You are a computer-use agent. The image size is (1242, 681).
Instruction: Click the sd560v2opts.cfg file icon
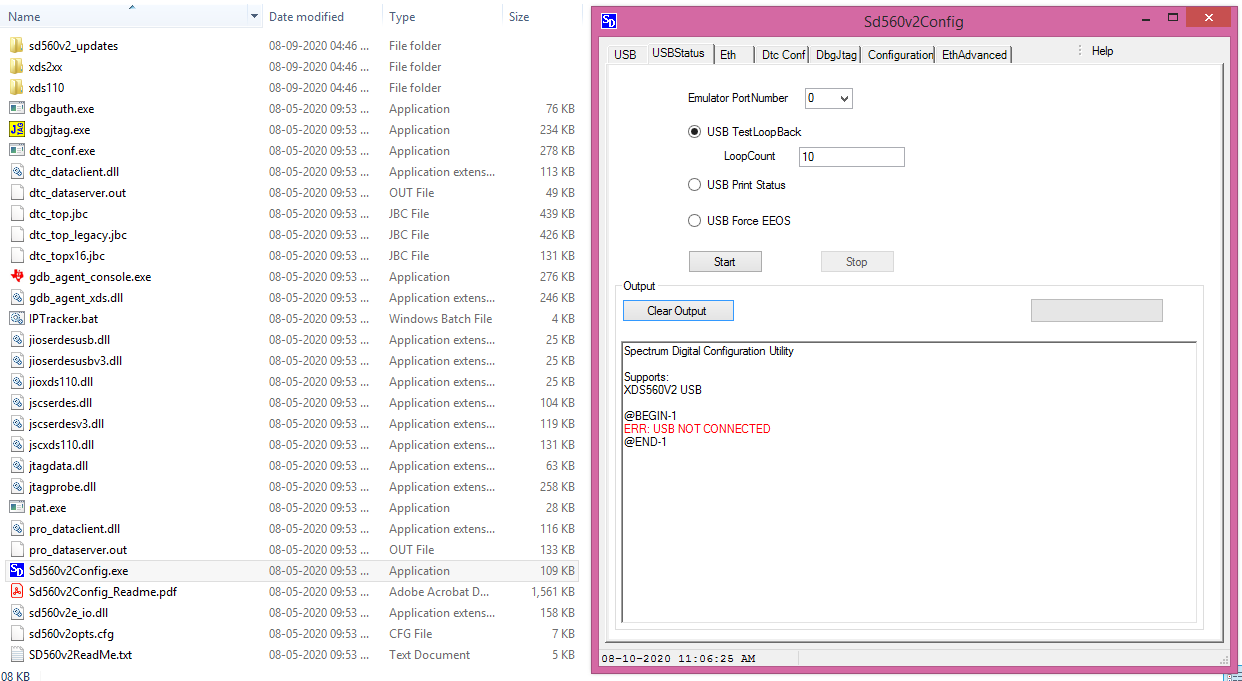[x=16, y=634]
